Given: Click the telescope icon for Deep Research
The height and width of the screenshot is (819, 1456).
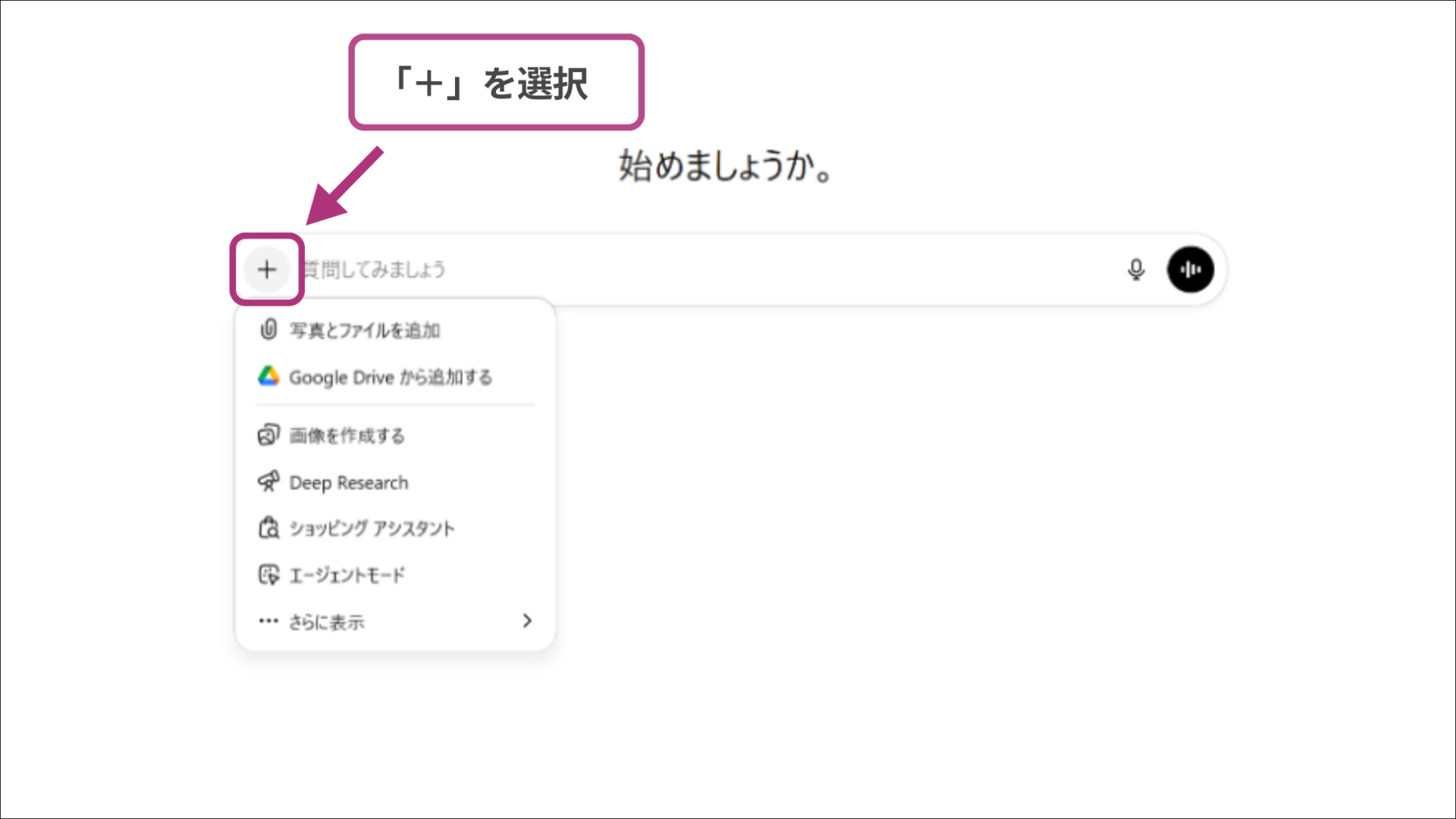Looking at the screenshot, I should coord(268,482).
